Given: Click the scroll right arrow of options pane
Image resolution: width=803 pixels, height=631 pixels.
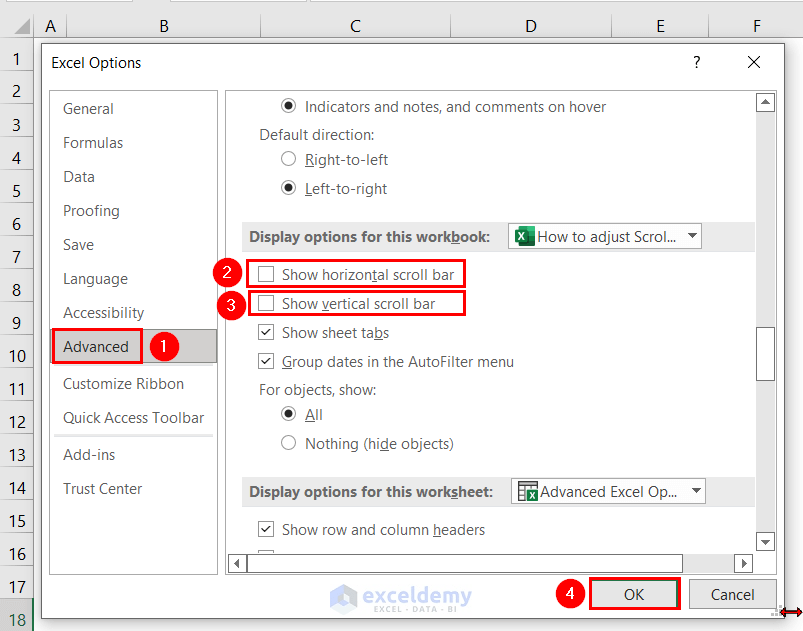Looking at the screenshot, I should 744,564.
